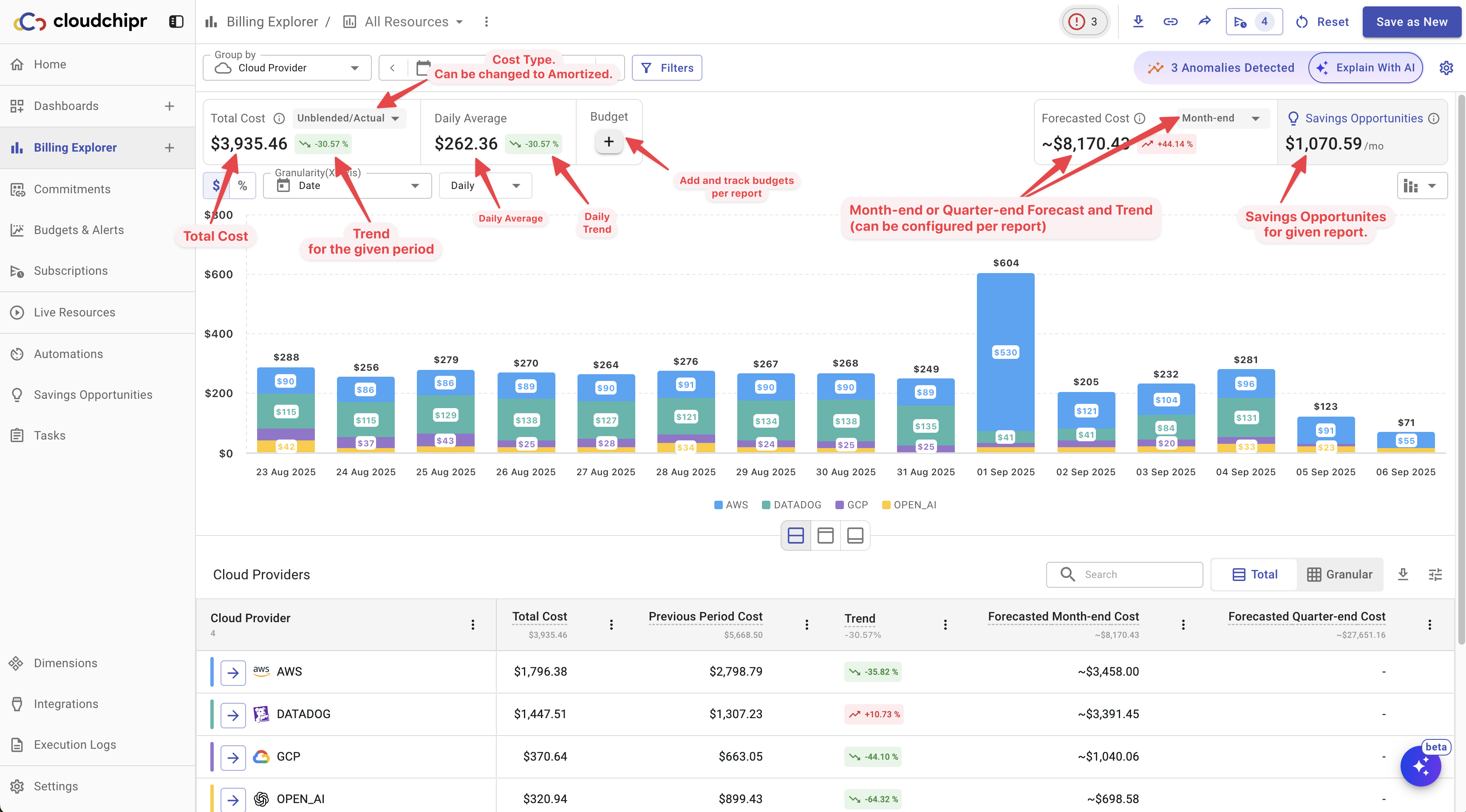This screenshot has width=1466, height=812.
Task: Select the split chart-and-table layout
Action: pos(795,535)
